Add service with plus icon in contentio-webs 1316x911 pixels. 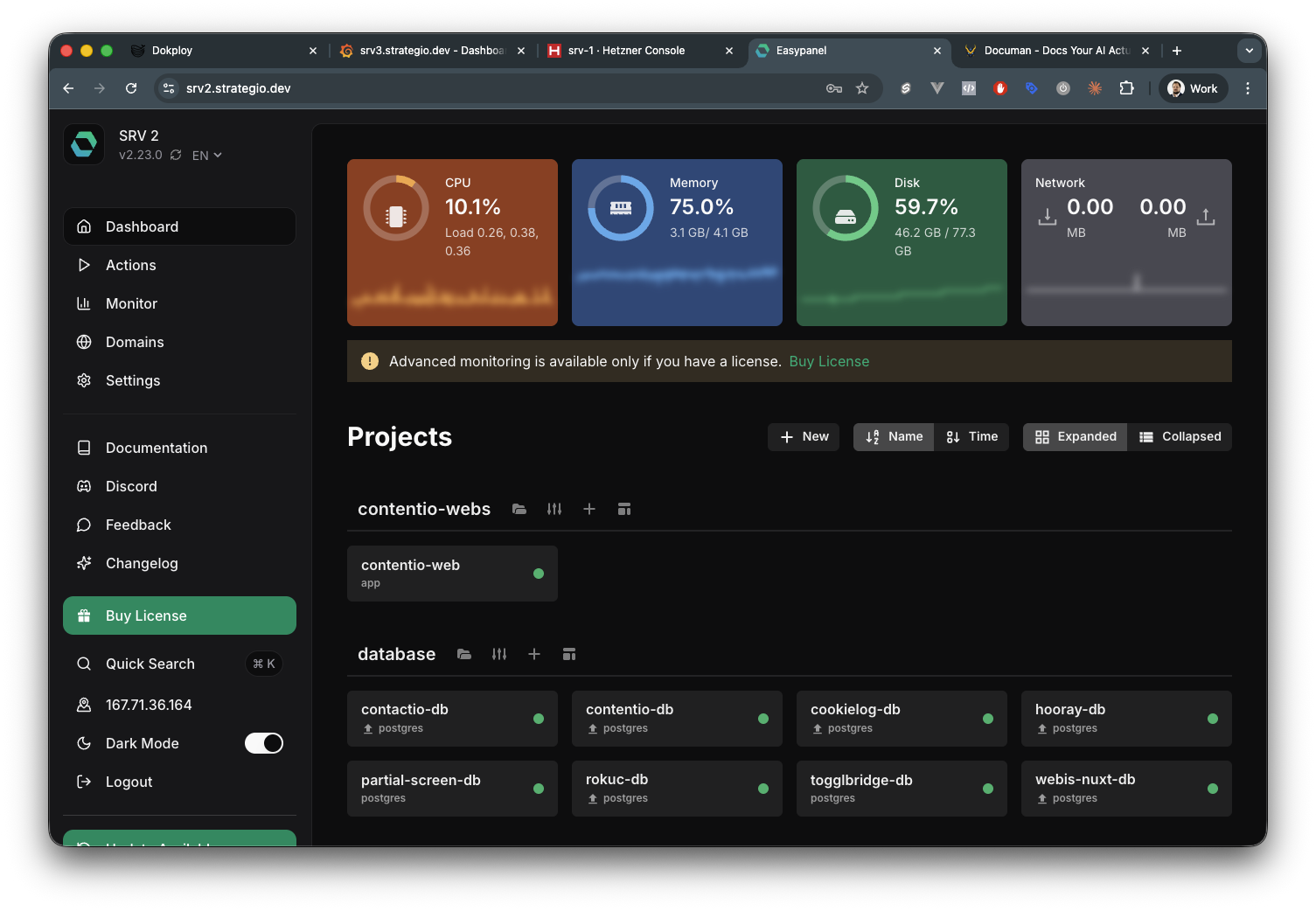[x=589, y=509]
